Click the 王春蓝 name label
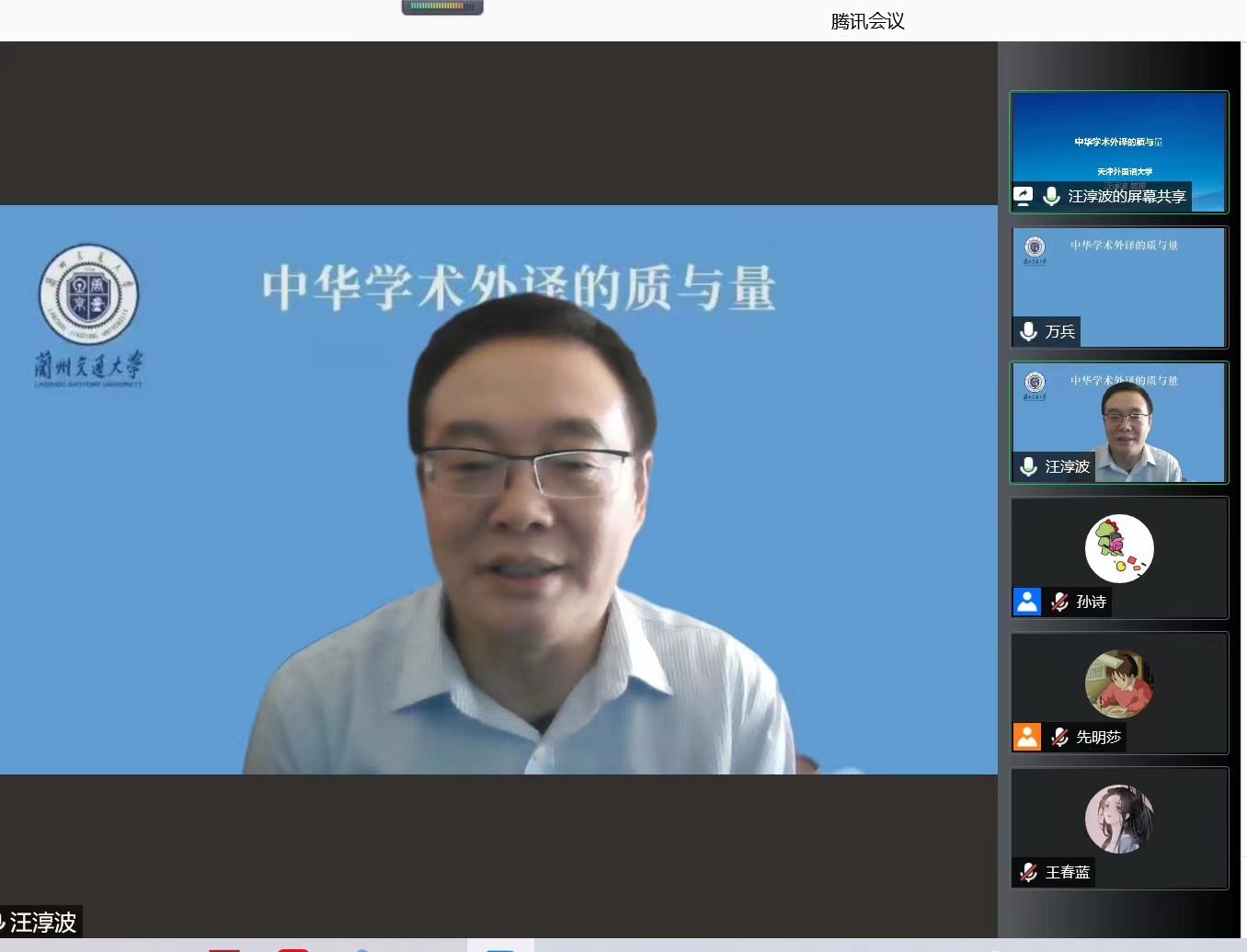 (1067, 872)
